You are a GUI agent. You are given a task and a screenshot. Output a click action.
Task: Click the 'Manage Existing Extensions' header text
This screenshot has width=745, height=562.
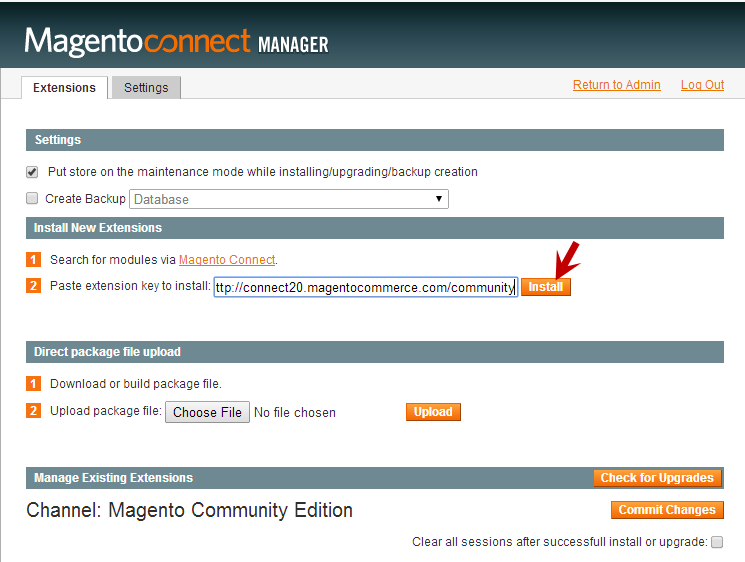[114, 478]
